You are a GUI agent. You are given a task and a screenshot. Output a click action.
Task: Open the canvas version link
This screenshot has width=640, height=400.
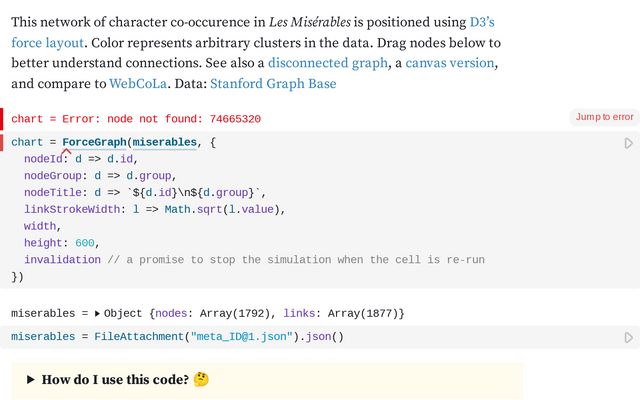tap(449, 63)
